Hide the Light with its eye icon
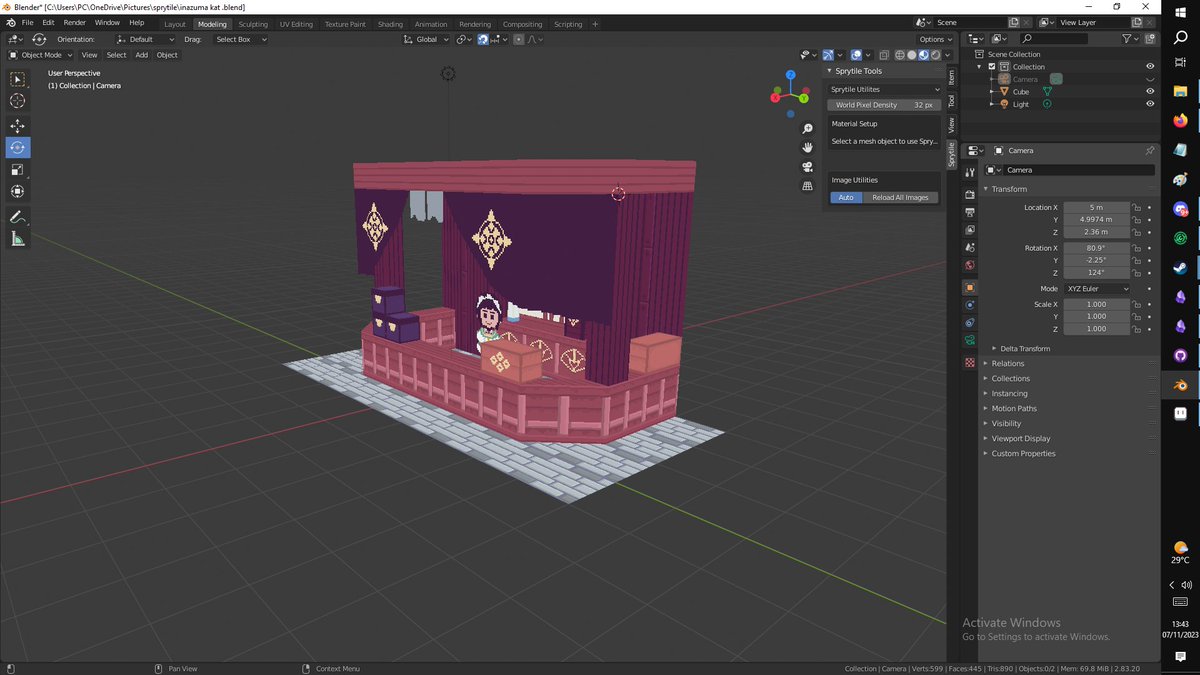 (1150, 104)
